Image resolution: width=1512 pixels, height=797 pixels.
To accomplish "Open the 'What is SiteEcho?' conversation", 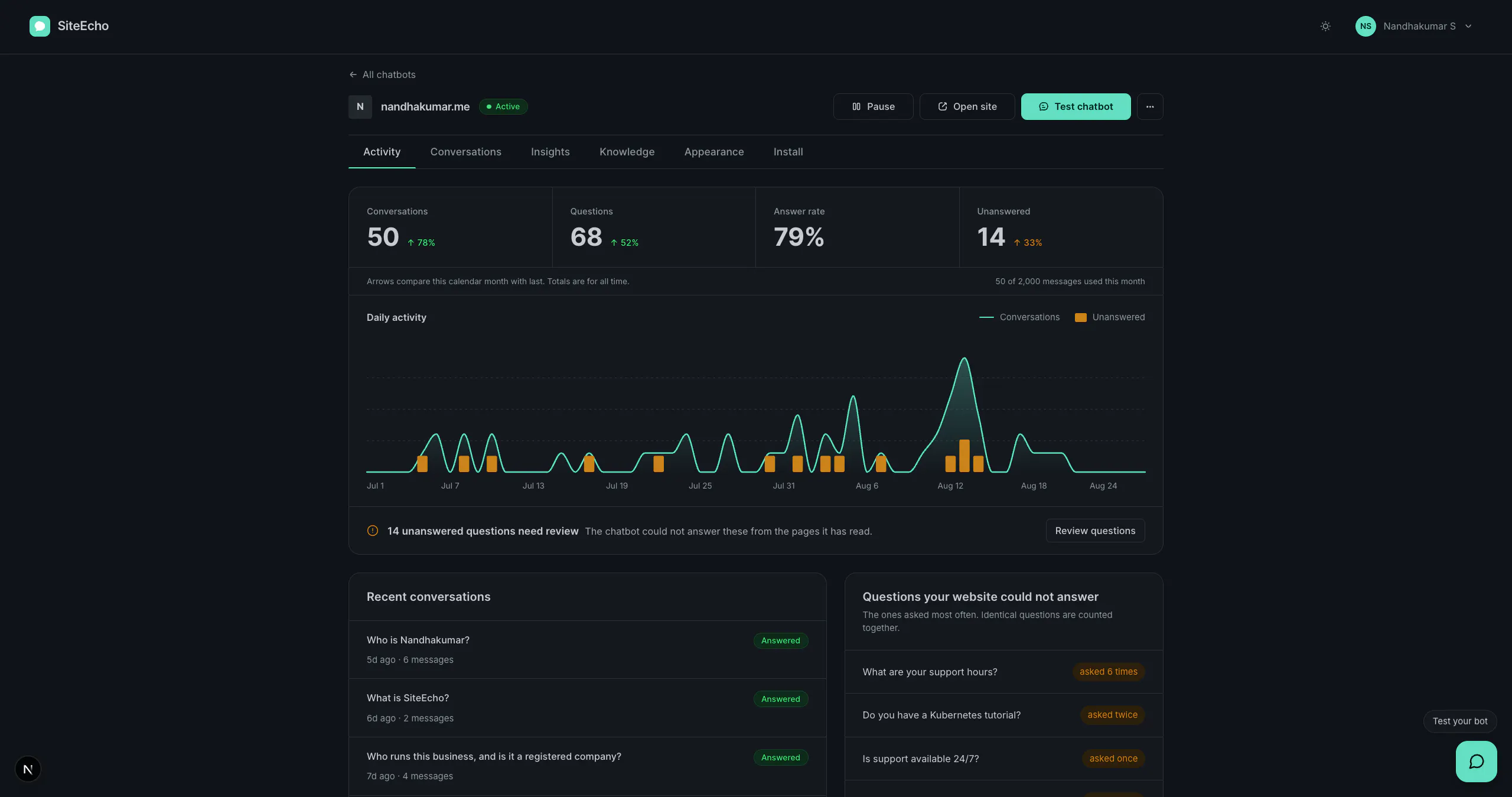I will pyautogui.click(x=587, y=708).
